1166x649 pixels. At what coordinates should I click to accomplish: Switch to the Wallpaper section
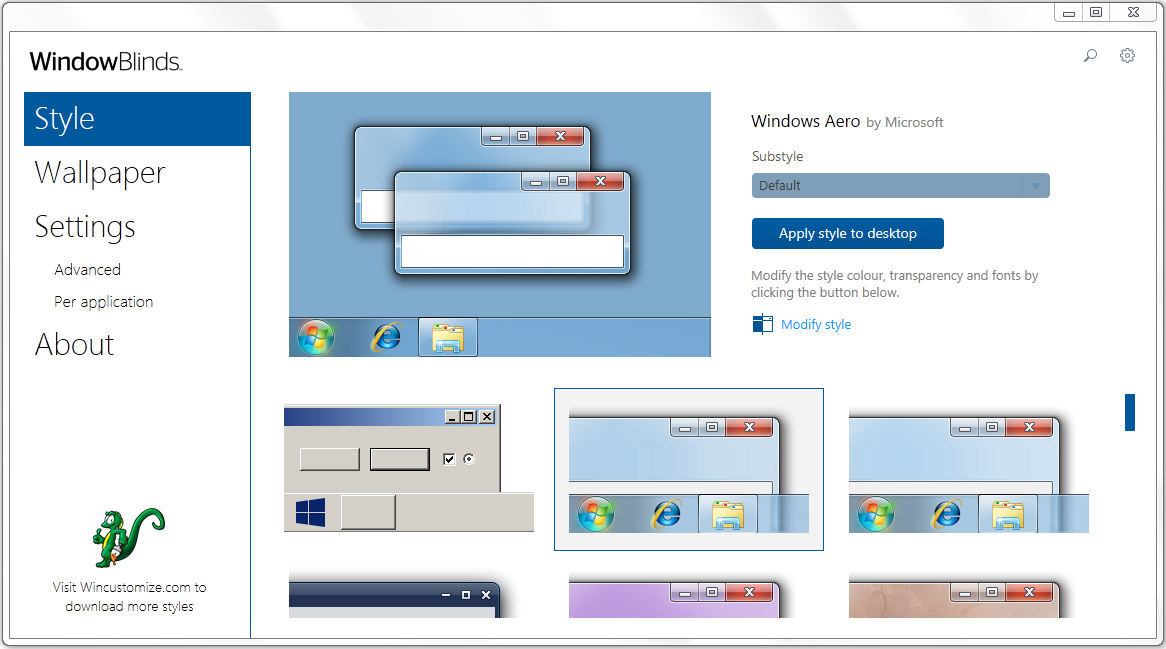99,173
